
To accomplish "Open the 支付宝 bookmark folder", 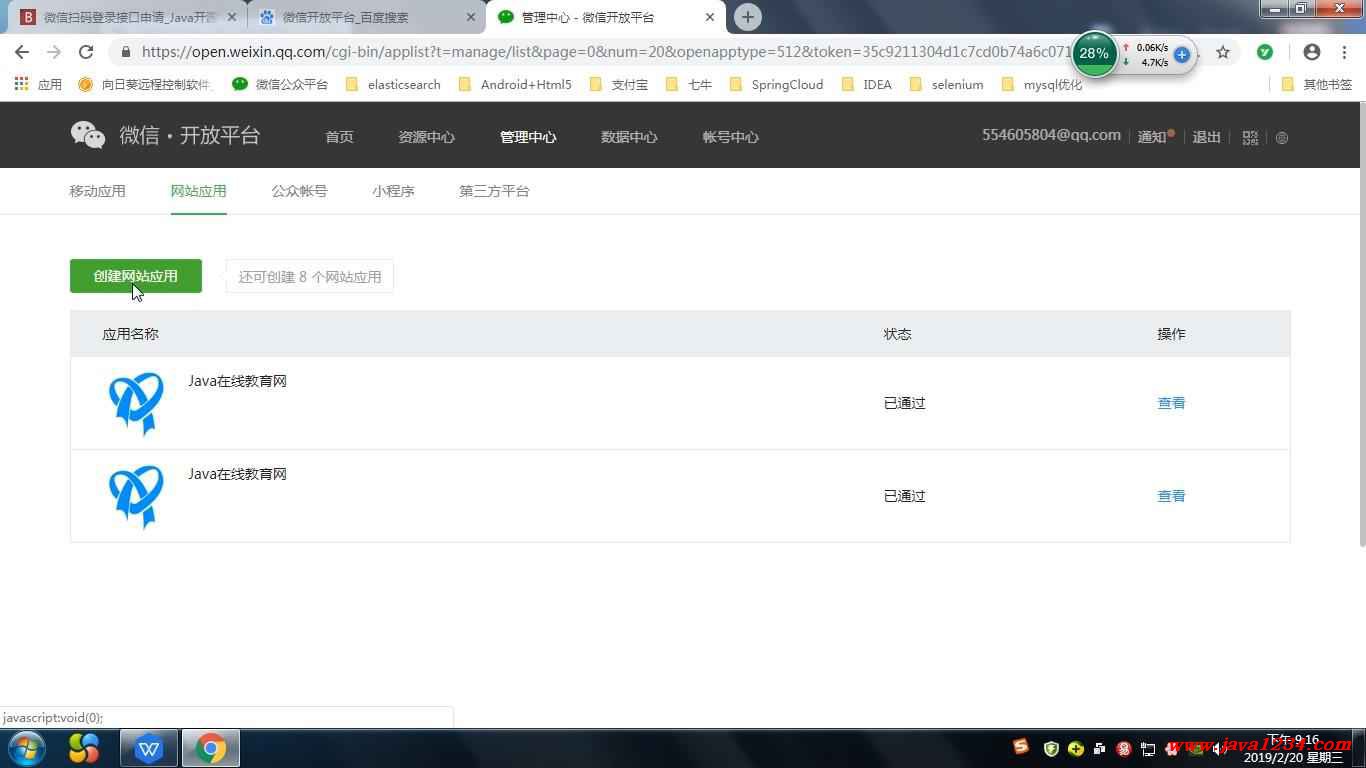I will click(x=619, y=84).
